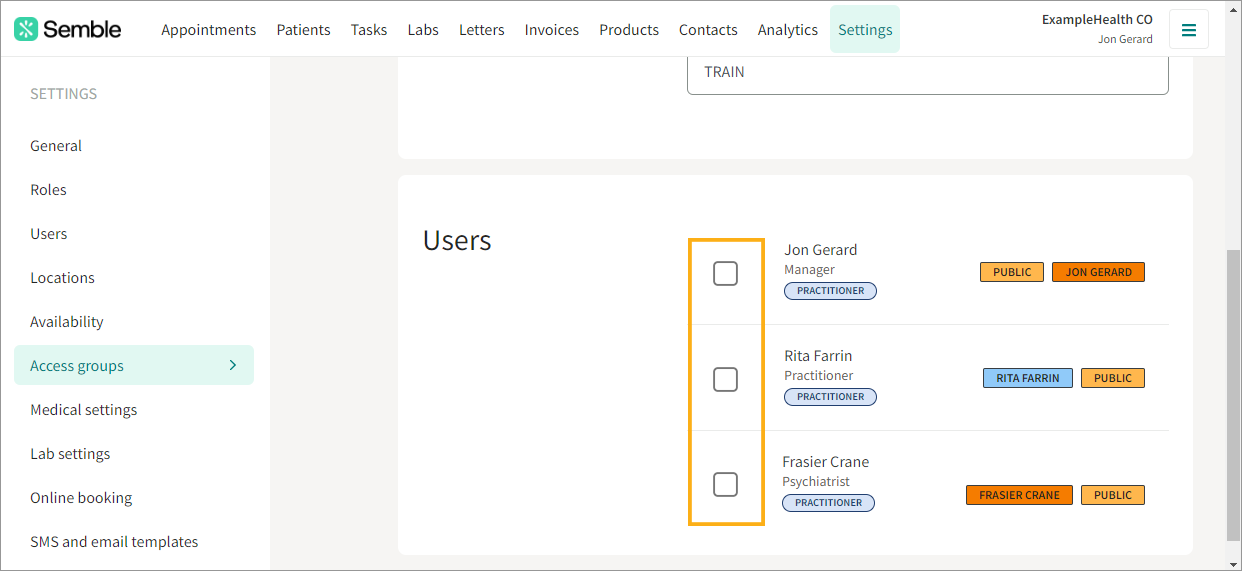Tick the checkbox for Jon Gerard
Viewport: 1242px width, 571px height.
[725, 273]
